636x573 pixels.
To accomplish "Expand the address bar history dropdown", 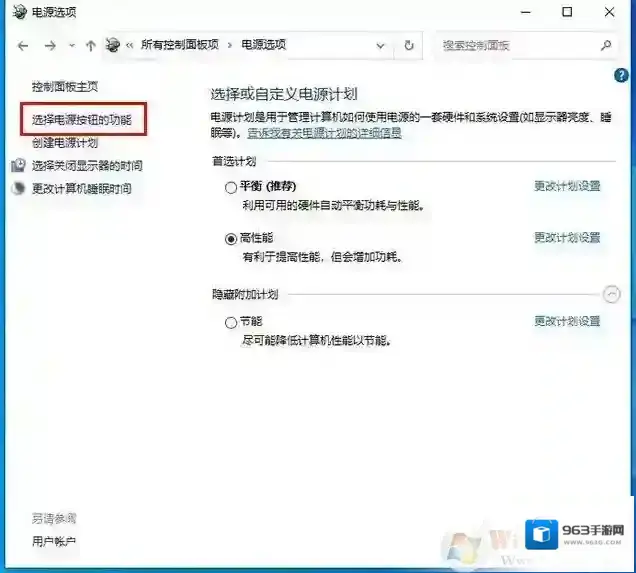I will (380, 46).
